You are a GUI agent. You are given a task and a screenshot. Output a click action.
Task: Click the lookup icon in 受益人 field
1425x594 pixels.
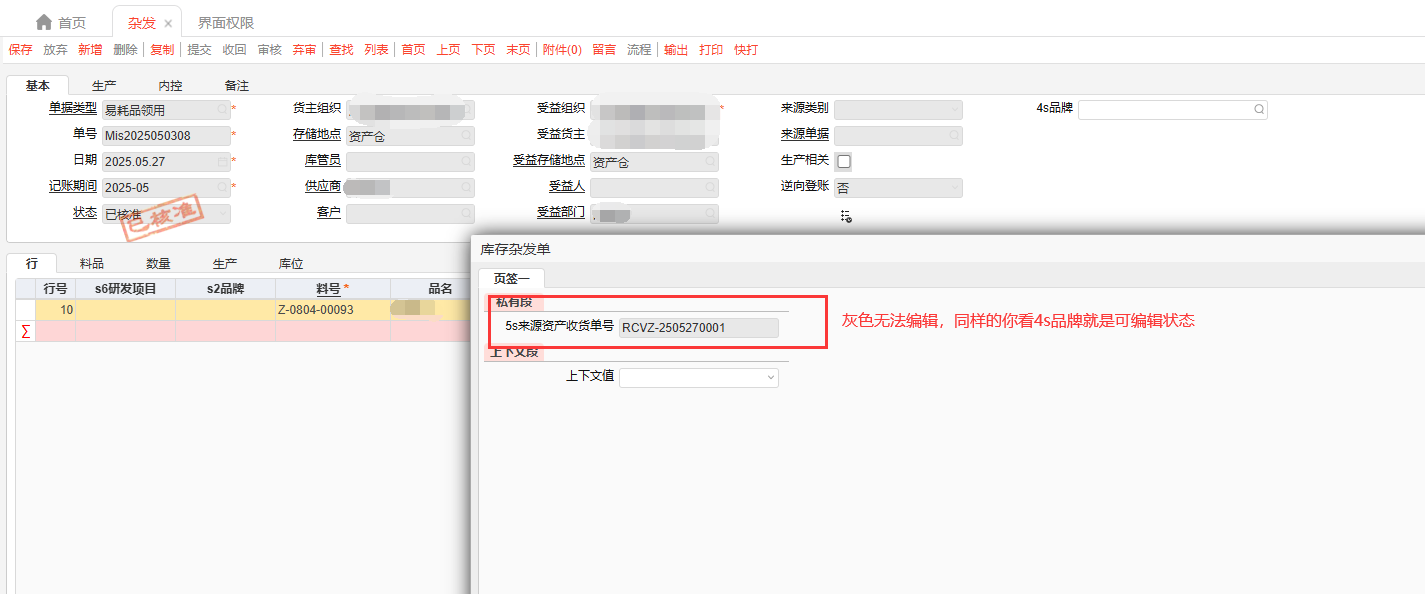[710, 188]
